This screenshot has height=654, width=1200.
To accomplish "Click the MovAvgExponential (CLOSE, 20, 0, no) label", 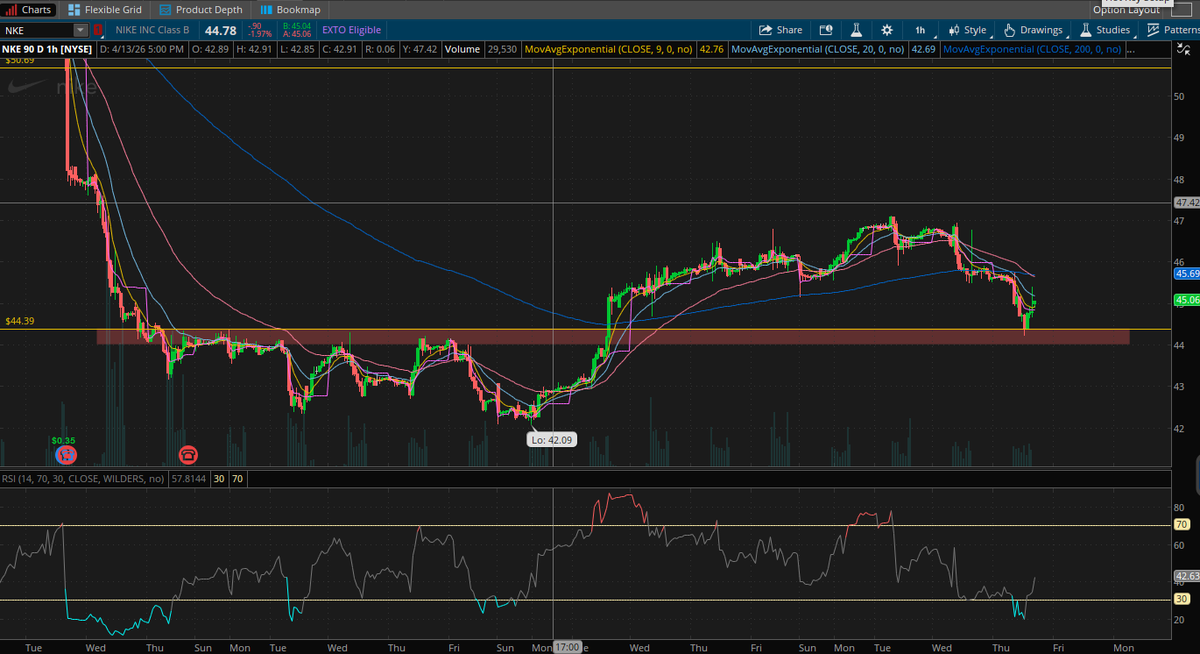I will tap(819, 48).
